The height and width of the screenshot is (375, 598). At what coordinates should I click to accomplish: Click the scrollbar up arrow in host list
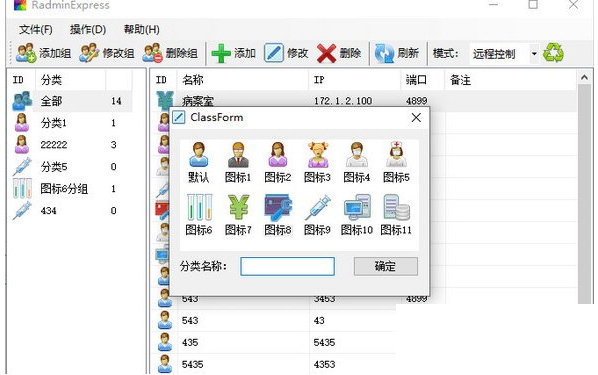point(584,78)
